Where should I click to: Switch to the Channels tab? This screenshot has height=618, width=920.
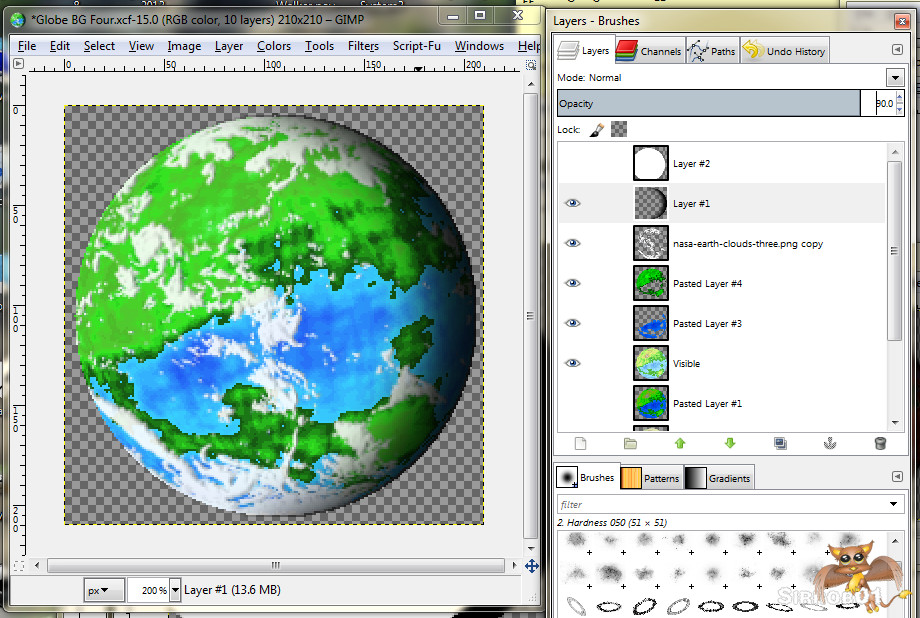click(x=649, y=51)
